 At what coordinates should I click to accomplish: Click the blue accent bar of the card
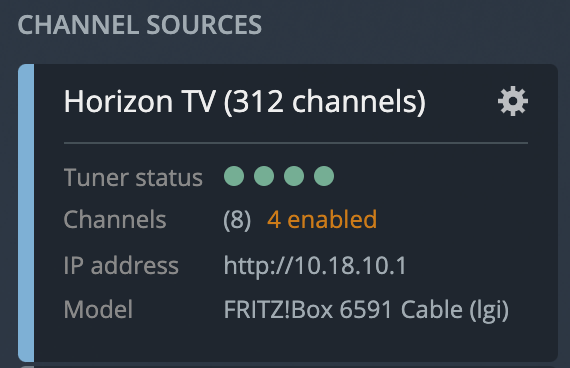26,213
